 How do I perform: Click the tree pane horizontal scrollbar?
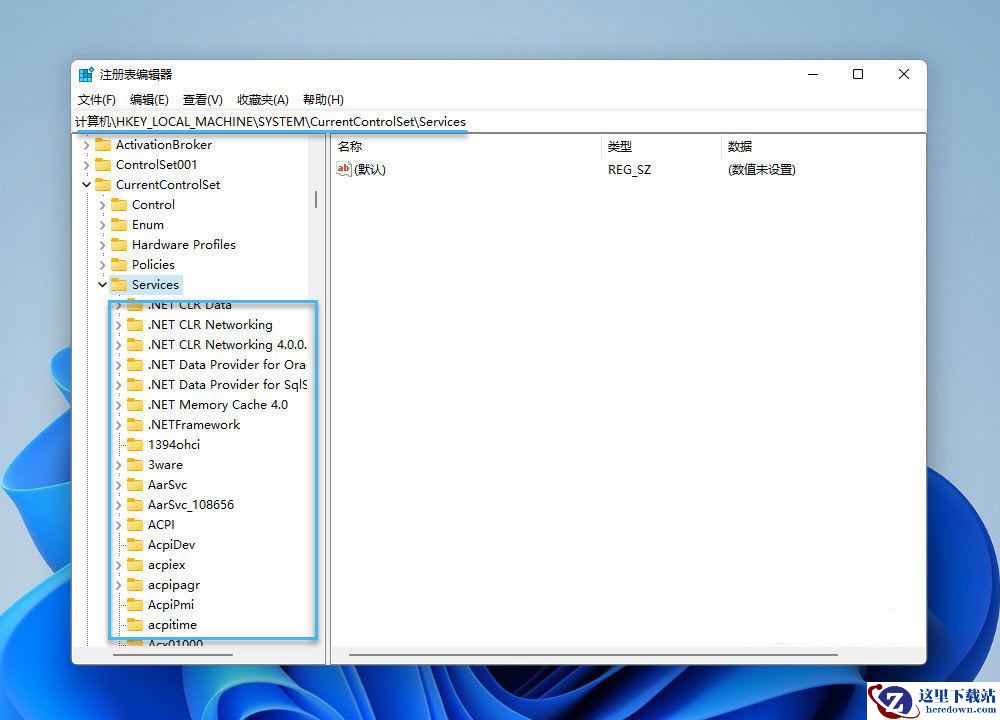(x=173, y=654)
